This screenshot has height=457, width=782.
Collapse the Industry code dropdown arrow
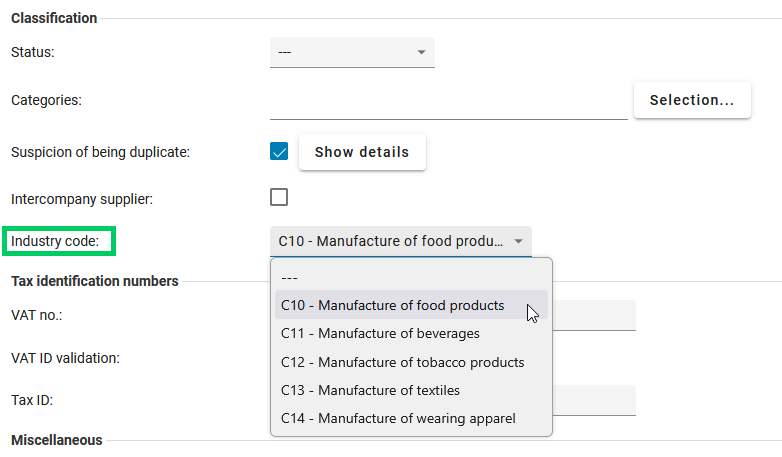click(x=518, y=241)
